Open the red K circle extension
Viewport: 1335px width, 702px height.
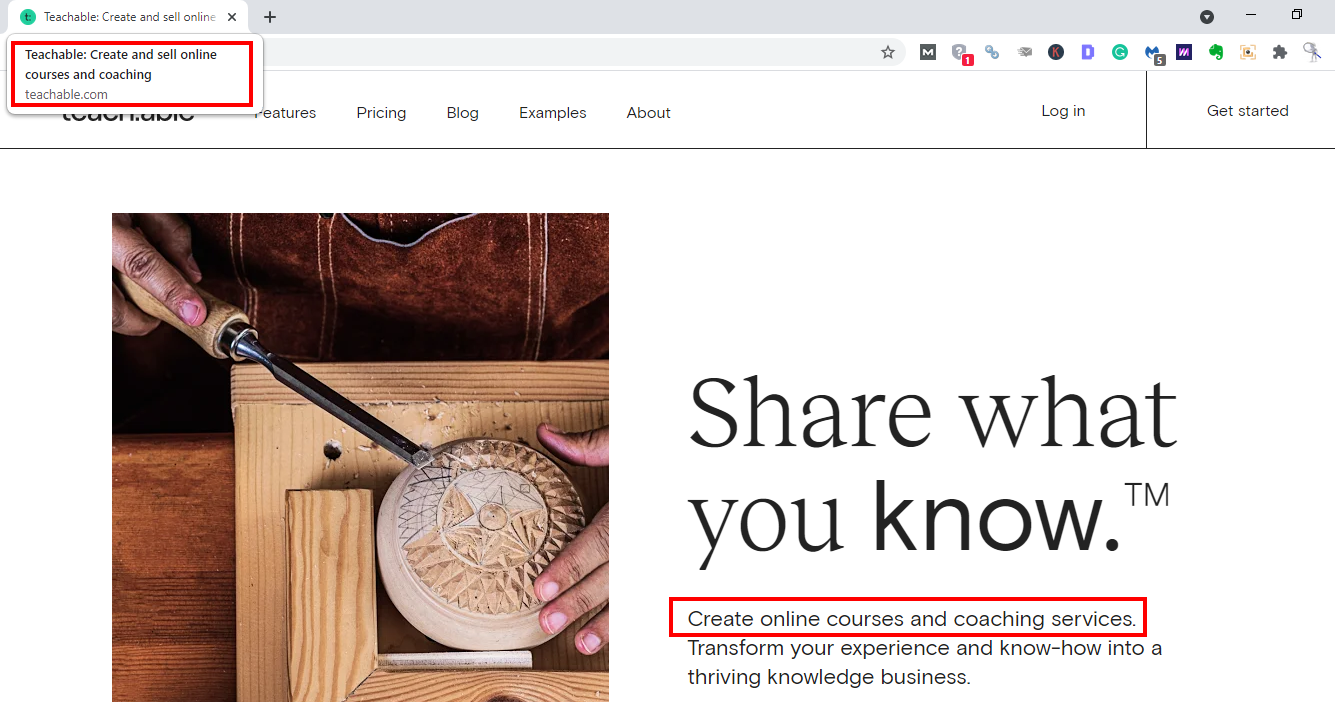click(1056, 52)
